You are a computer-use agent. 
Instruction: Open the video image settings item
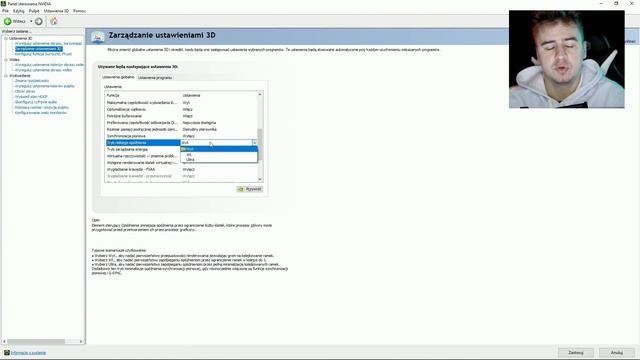pos(43,70)
